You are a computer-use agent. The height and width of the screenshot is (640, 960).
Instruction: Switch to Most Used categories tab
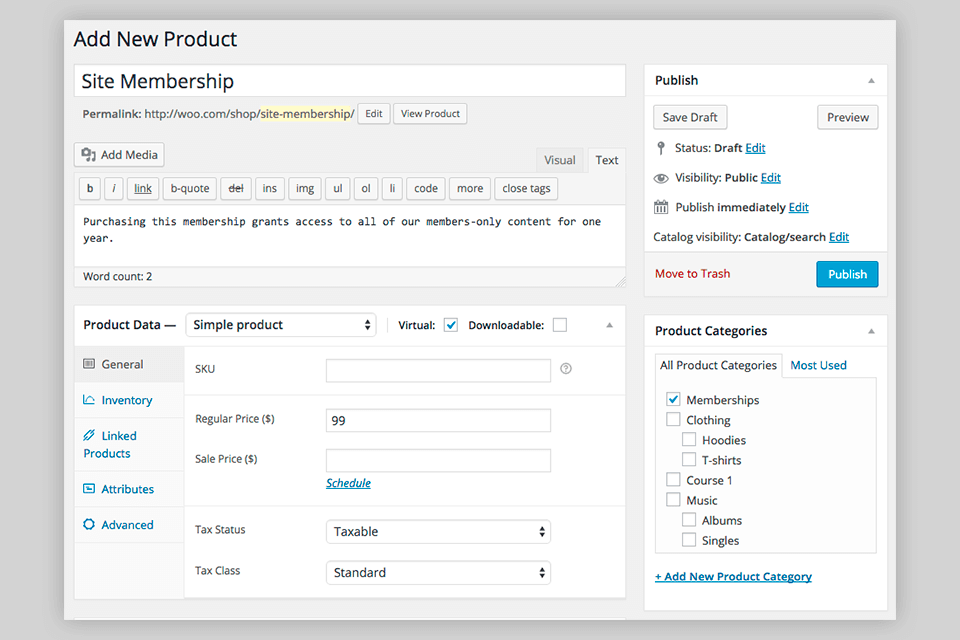point(818,365)
